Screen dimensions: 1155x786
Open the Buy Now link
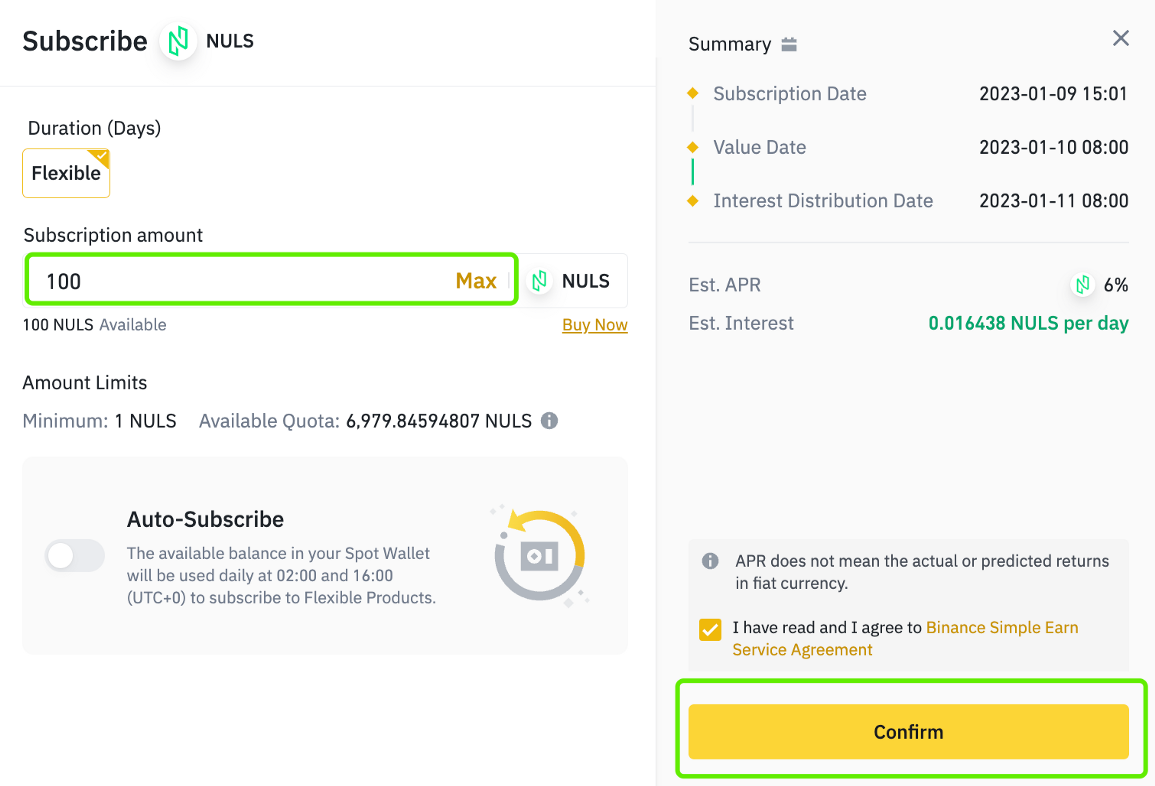point(594,325)
